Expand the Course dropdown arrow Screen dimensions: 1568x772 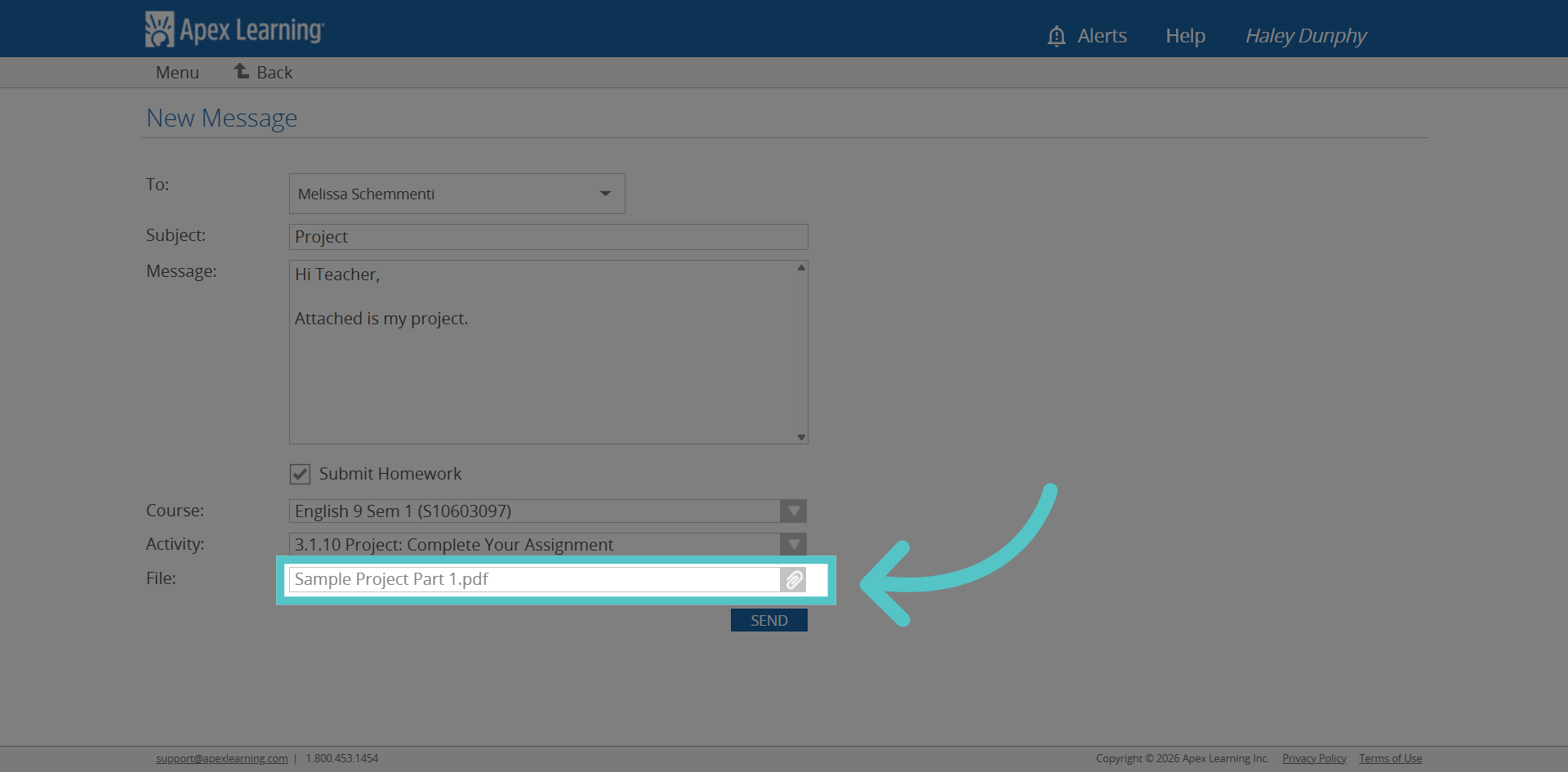point(793,511)
